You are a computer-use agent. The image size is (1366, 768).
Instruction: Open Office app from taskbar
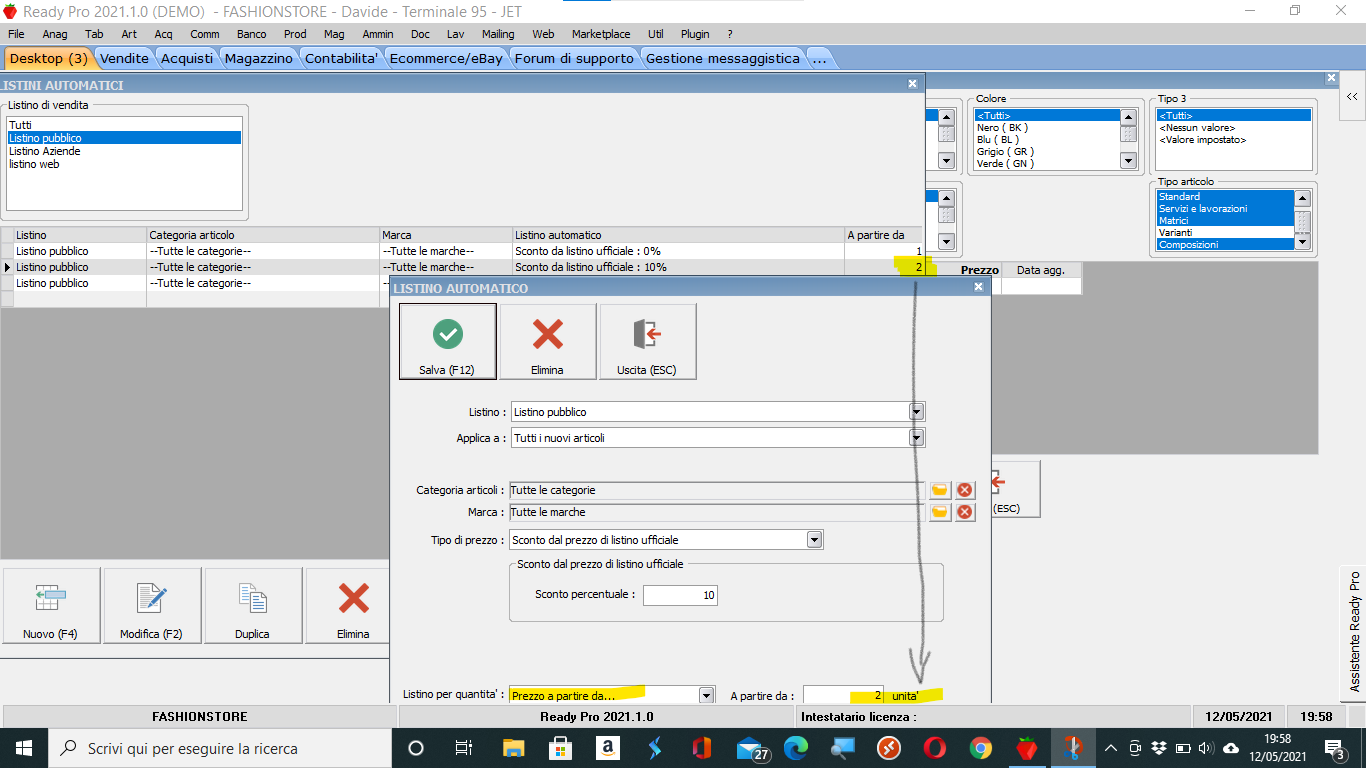coord(702,748)
